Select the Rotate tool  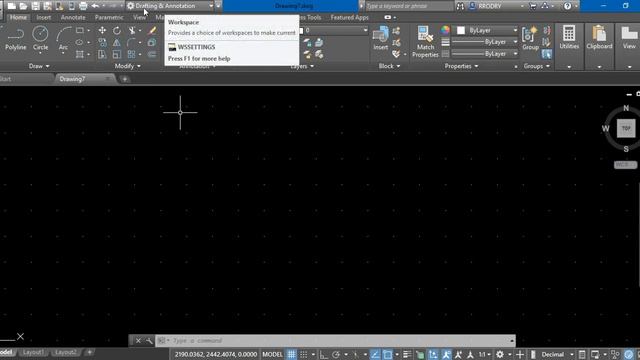click(x=117, y=30)
